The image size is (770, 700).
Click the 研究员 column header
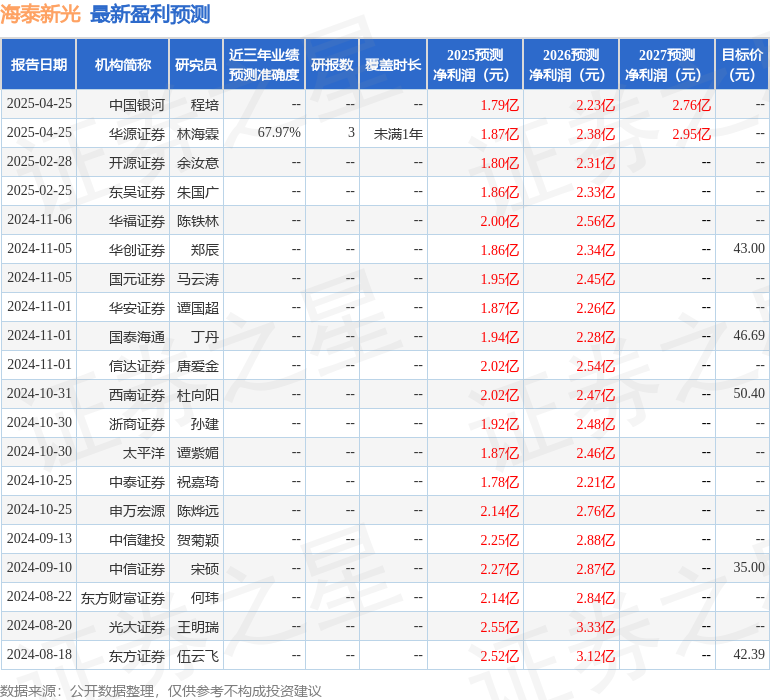pos(196,64)
